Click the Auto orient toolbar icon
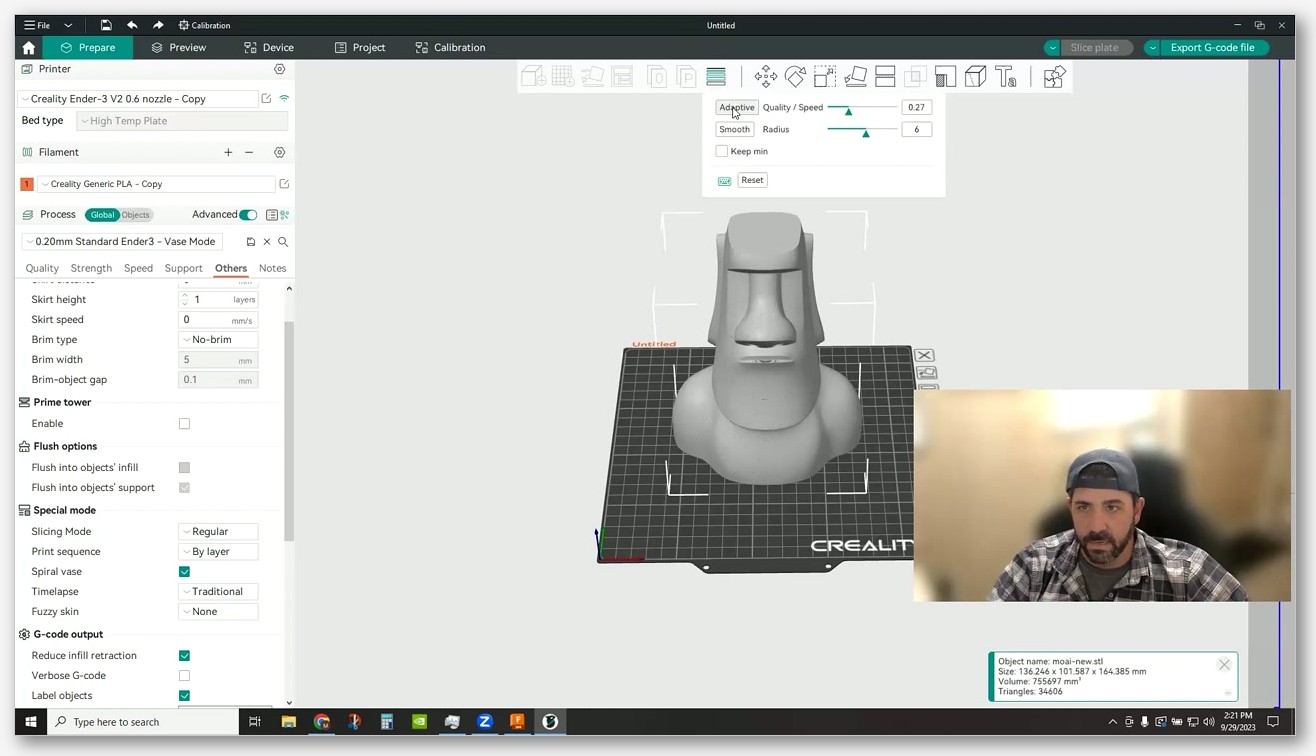 click(x=592, y=76)
